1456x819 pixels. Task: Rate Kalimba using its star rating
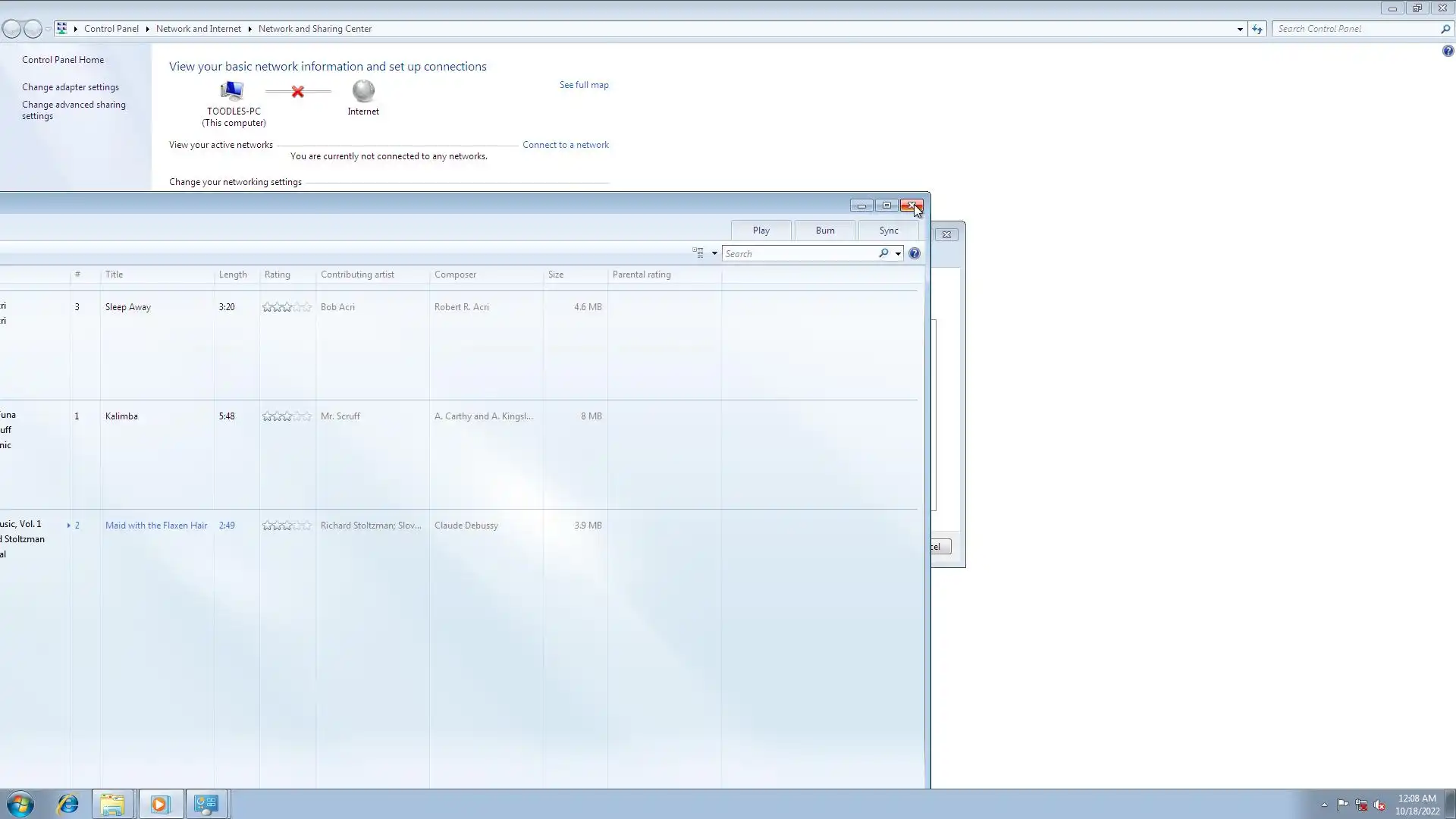click(287, 416)
